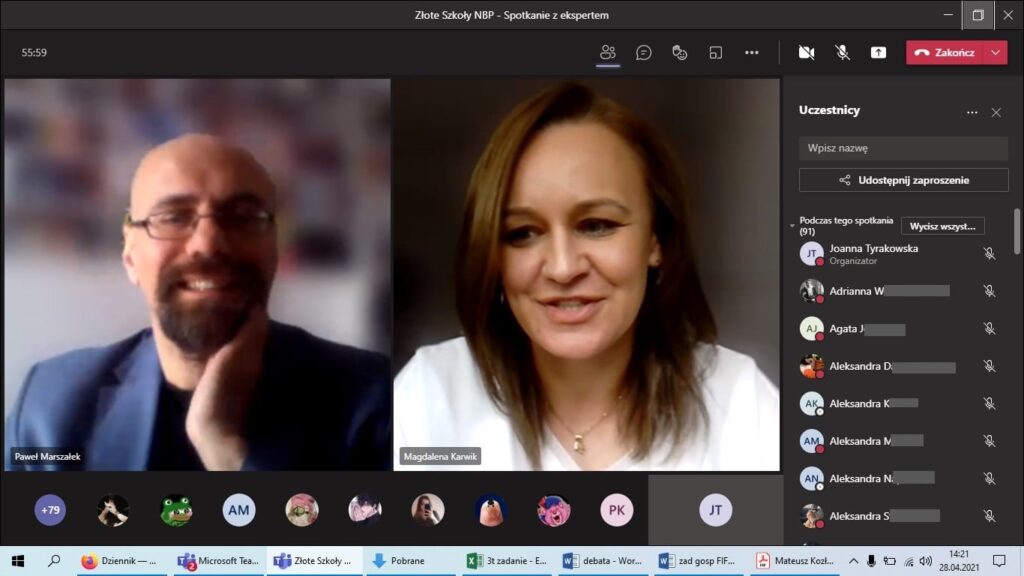Screen dimensions: 1024x576
Task: Open more actions ellipsis in meeting toolbar
Action: 752,52
